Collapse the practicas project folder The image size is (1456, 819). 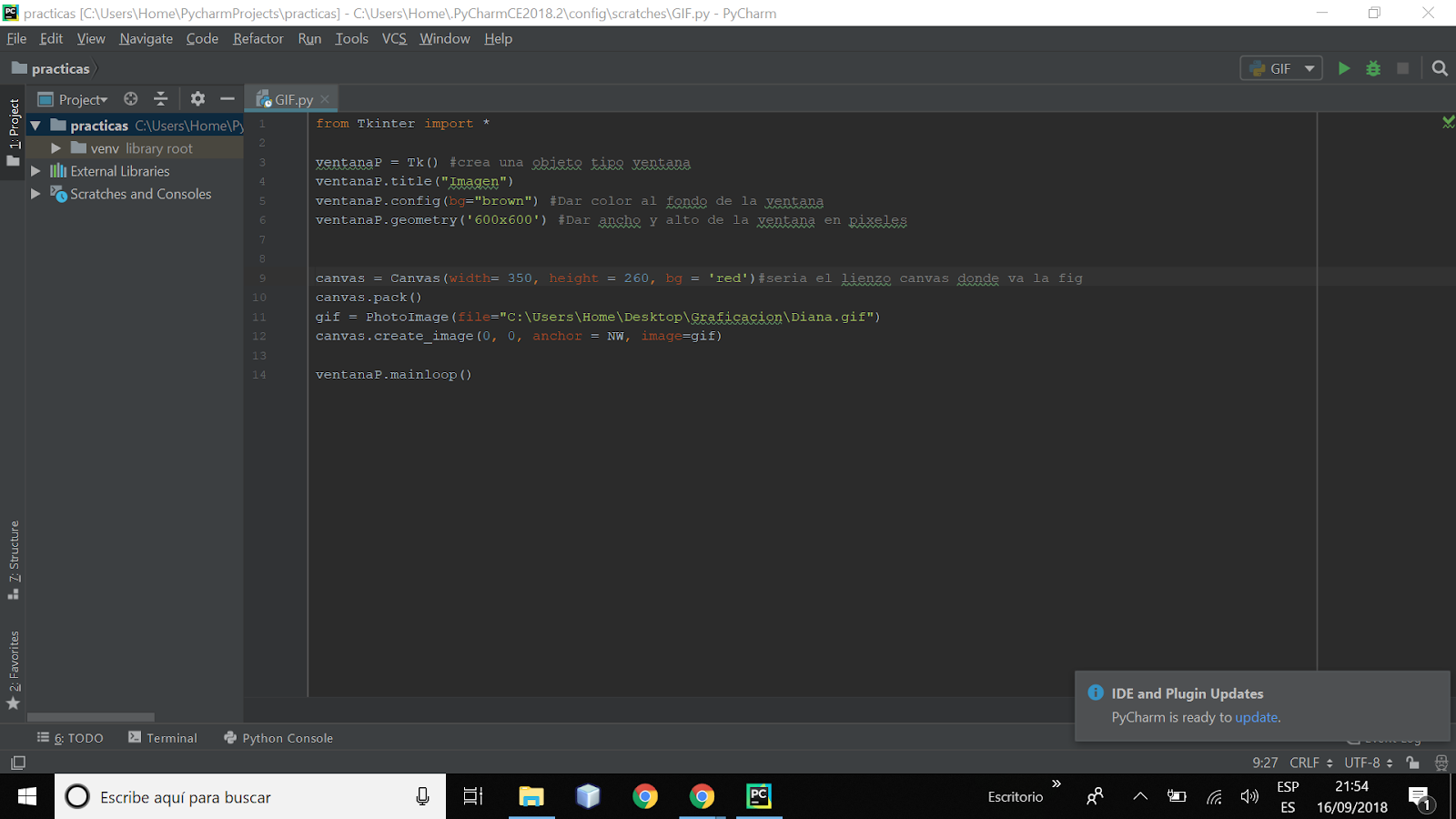tap(35, 125)
